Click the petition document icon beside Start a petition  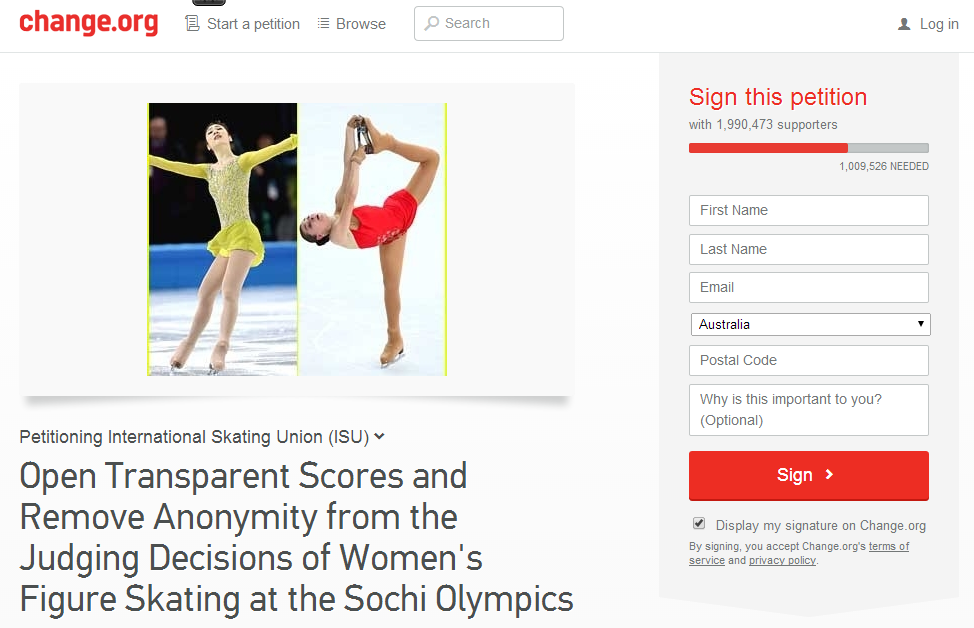(x=193, y=24)
